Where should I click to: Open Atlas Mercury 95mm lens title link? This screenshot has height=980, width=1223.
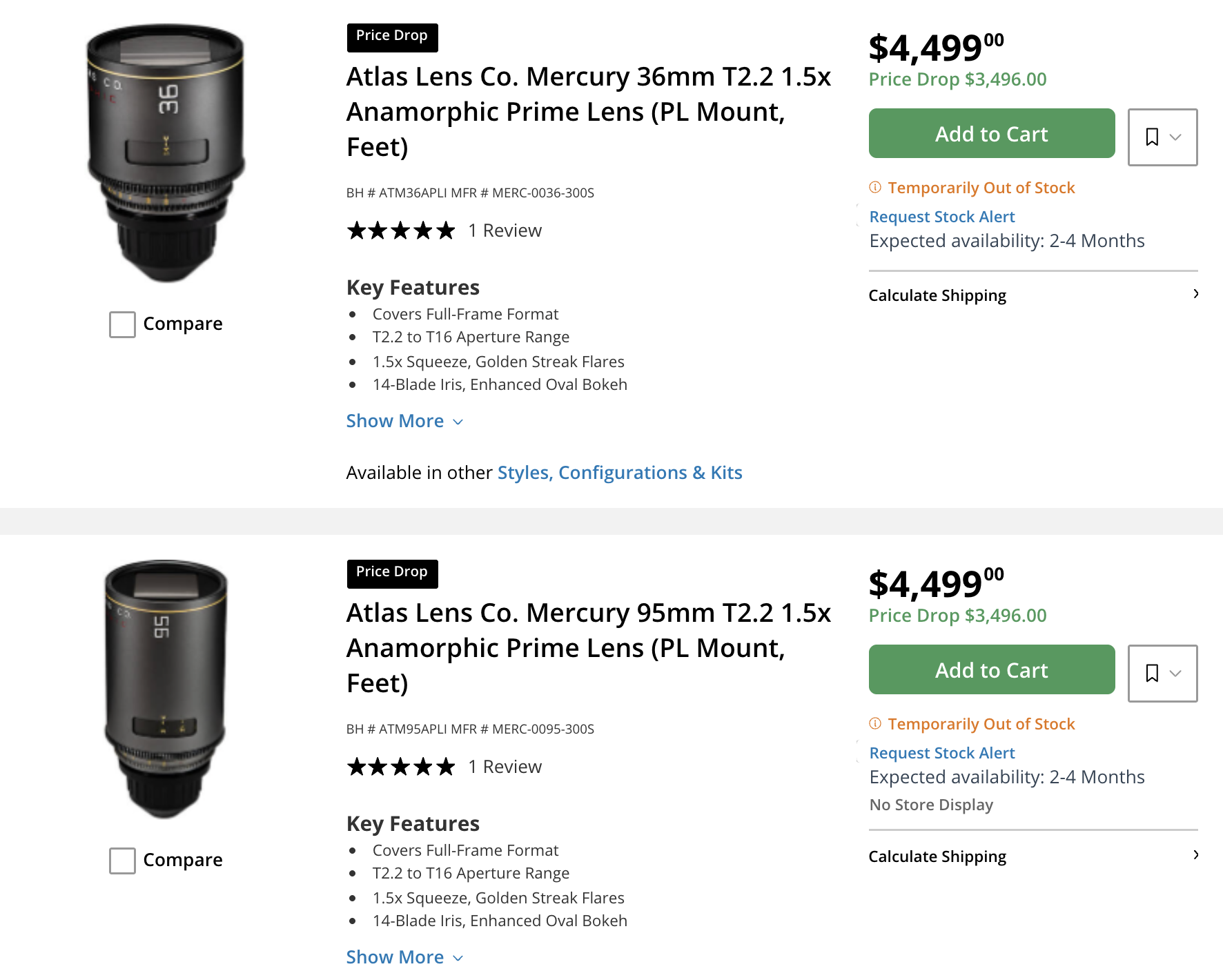pos(589,648)
